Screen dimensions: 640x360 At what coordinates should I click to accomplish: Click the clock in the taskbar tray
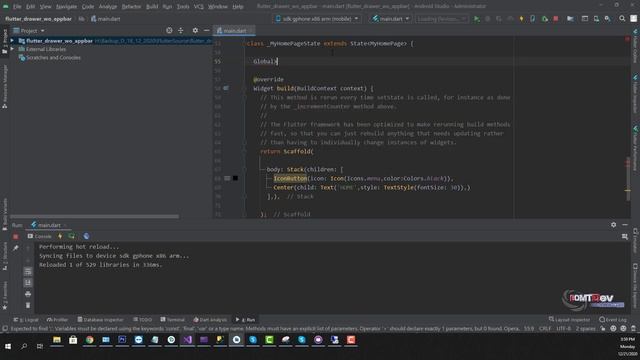click(x=627, y=346)
